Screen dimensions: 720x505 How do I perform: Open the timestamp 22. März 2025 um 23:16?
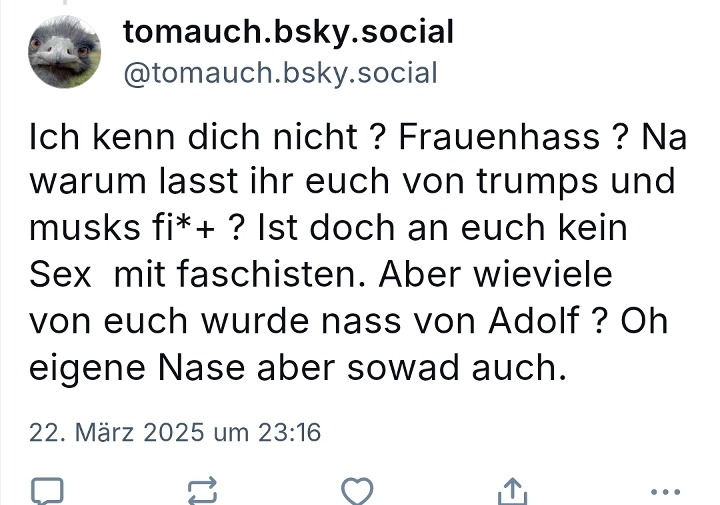tap(174, 433)
